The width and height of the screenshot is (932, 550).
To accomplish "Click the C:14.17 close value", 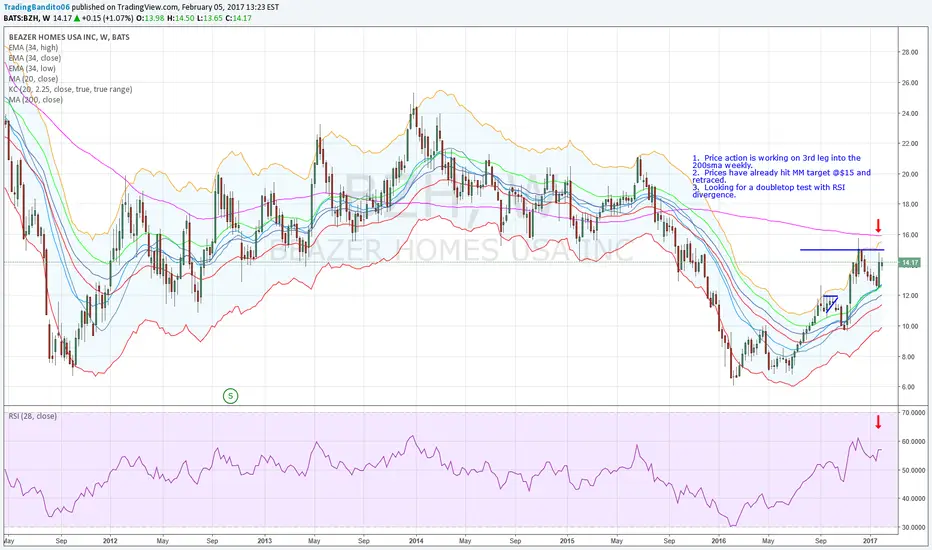I will (x=238, y=18).
